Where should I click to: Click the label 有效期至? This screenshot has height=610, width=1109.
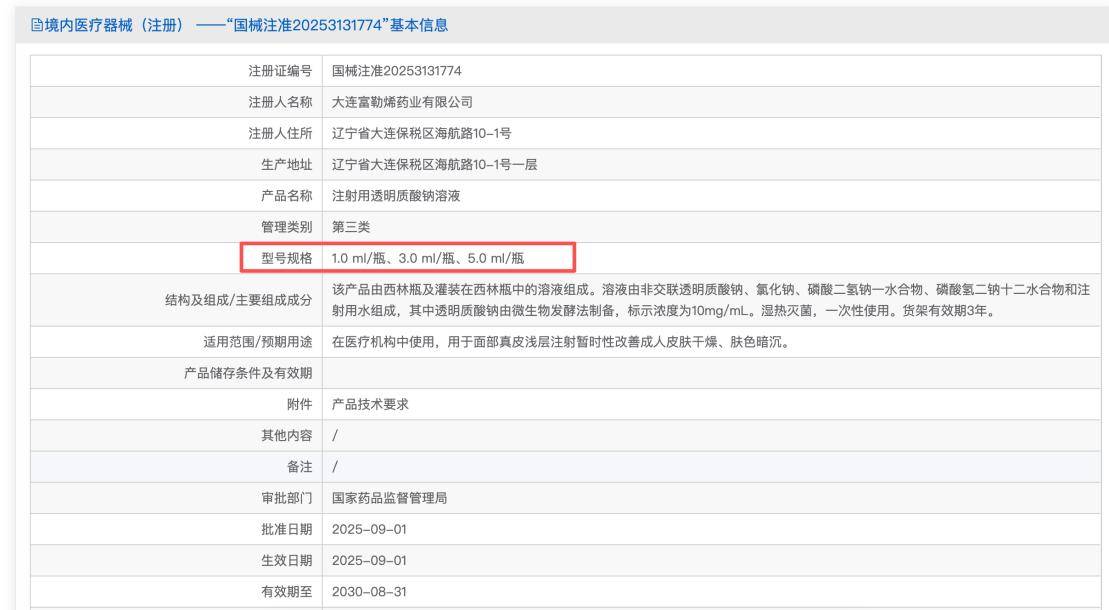[x=286, y=591]
